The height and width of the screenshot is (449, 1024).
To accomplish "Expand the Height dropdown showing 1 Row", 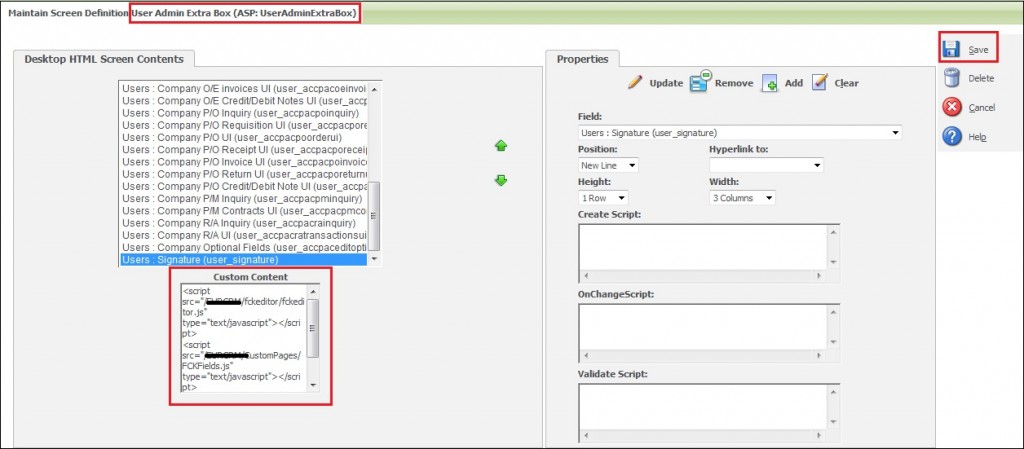I will (603, 198).
